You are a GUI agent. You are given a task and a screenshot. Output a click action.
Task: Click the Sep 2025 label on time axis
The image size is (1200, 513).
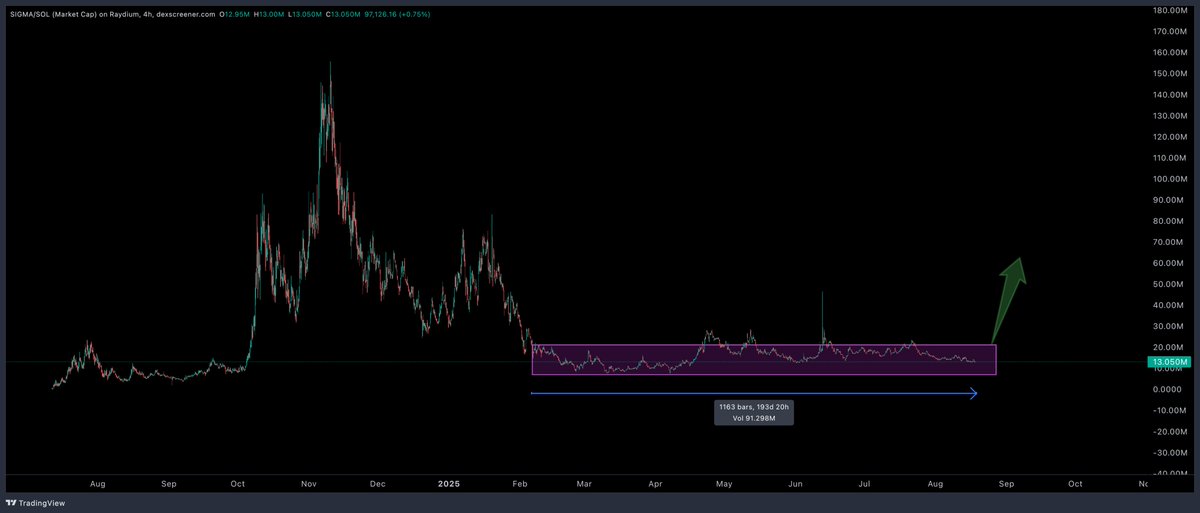1005,483
